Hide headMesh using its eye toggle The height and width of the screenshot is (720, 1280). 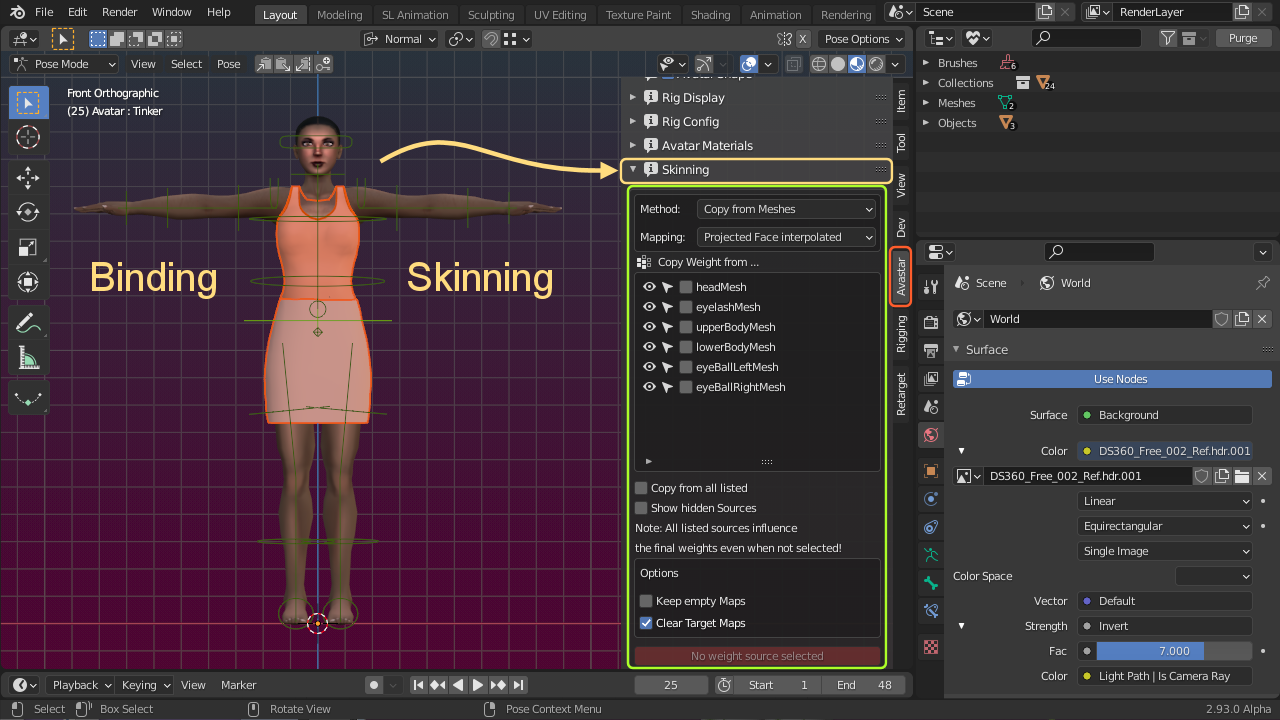coord(648,287)
